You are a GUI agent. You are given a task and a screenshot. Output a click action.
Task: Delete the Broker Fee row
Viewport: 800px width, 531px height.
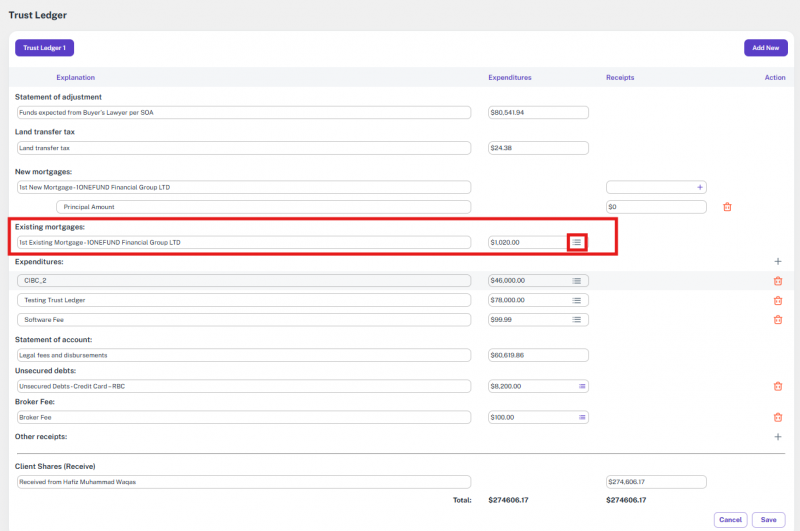[777, 417]
